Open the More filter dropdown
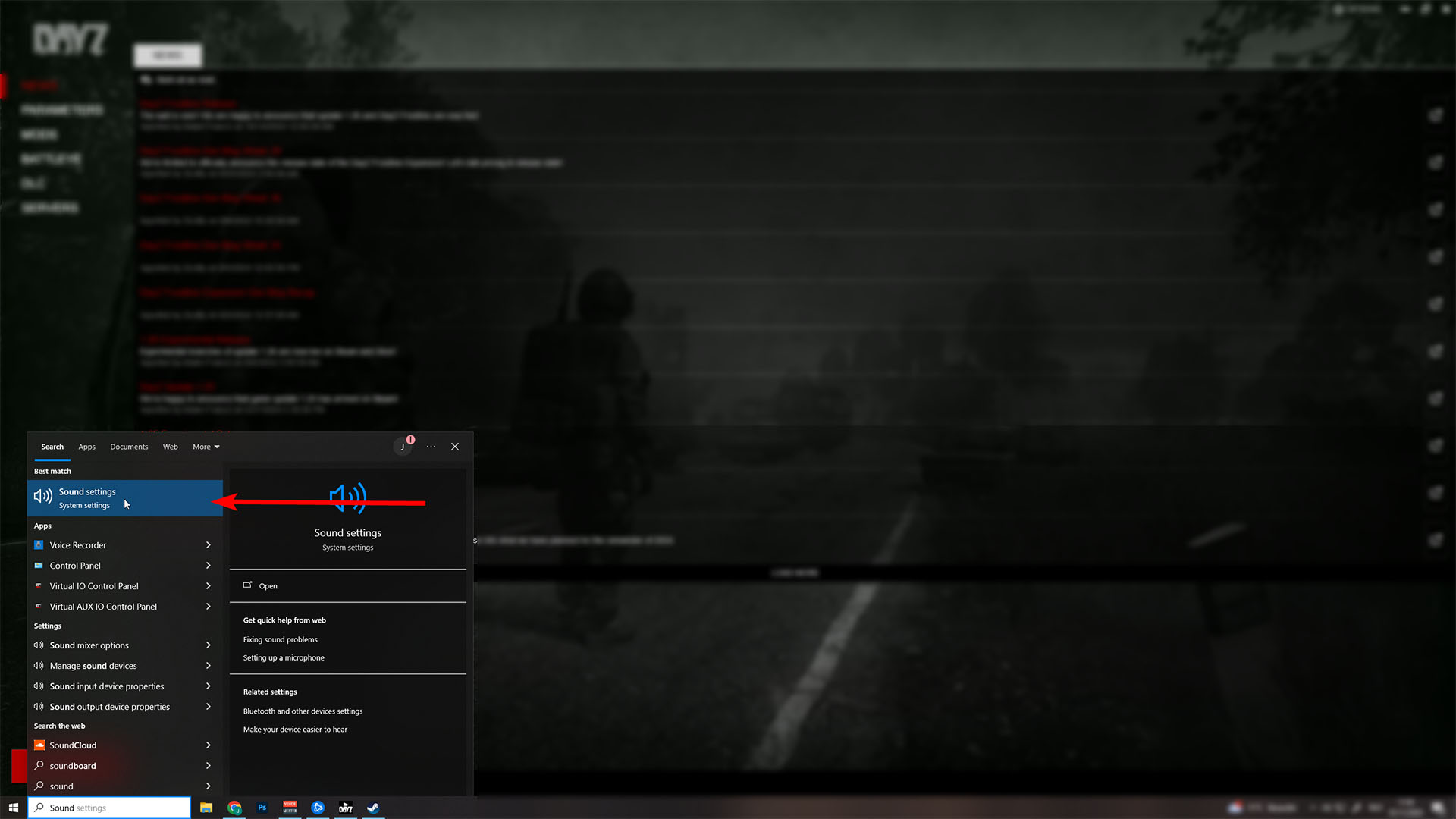This screenshot has height=819, width=1456. point(206,447)
